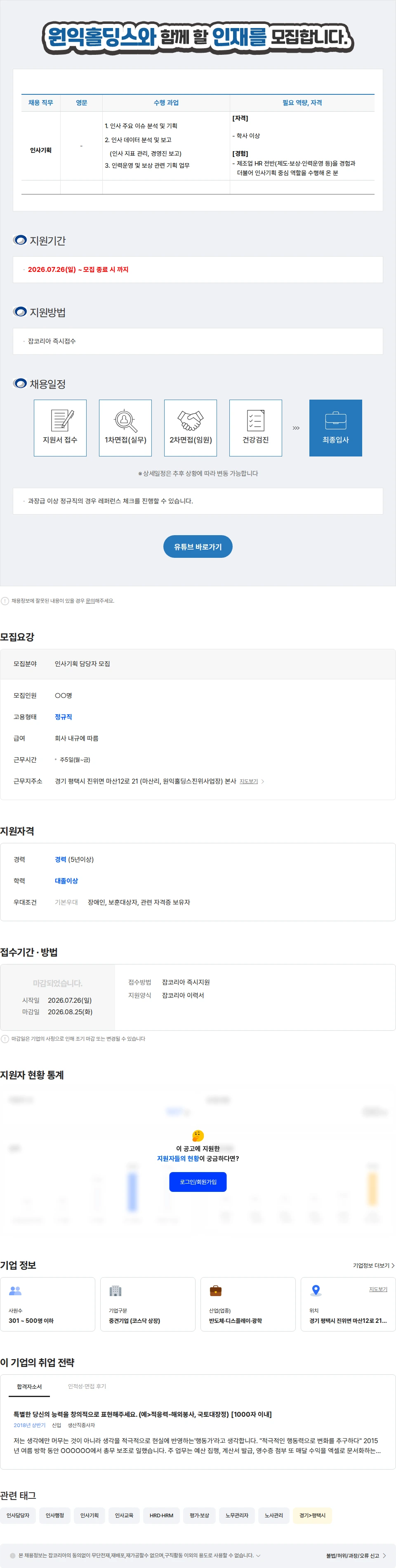Open the essay titled 특별한 당신의 능력을
This screenshot has width=396, height=1568.
point(143,1414)
